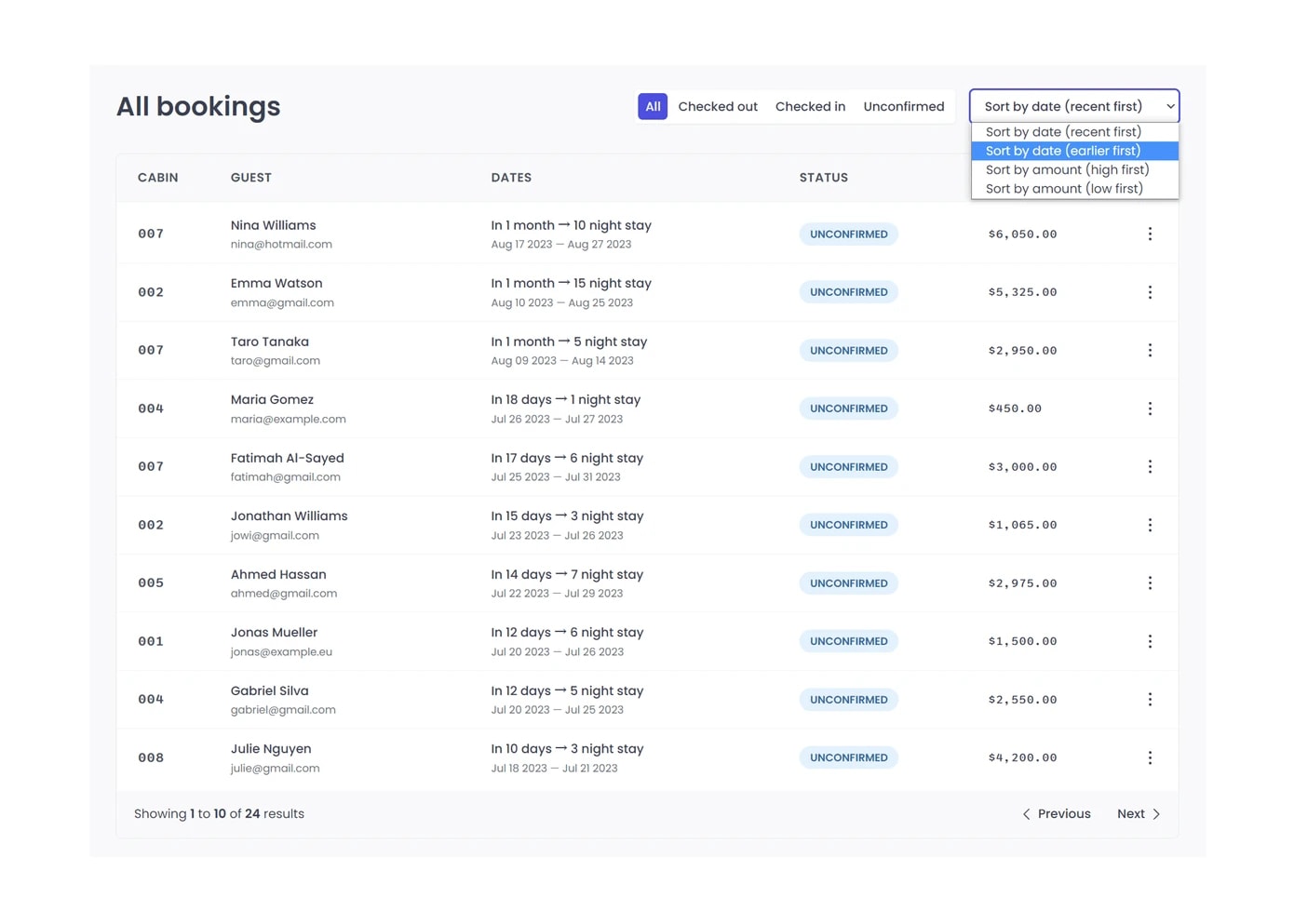Viewport: 1294px width, 924px height.
Task: Choose Sort by amount (low first) option
Action: pyautogui.click(x=1074, y=189)
